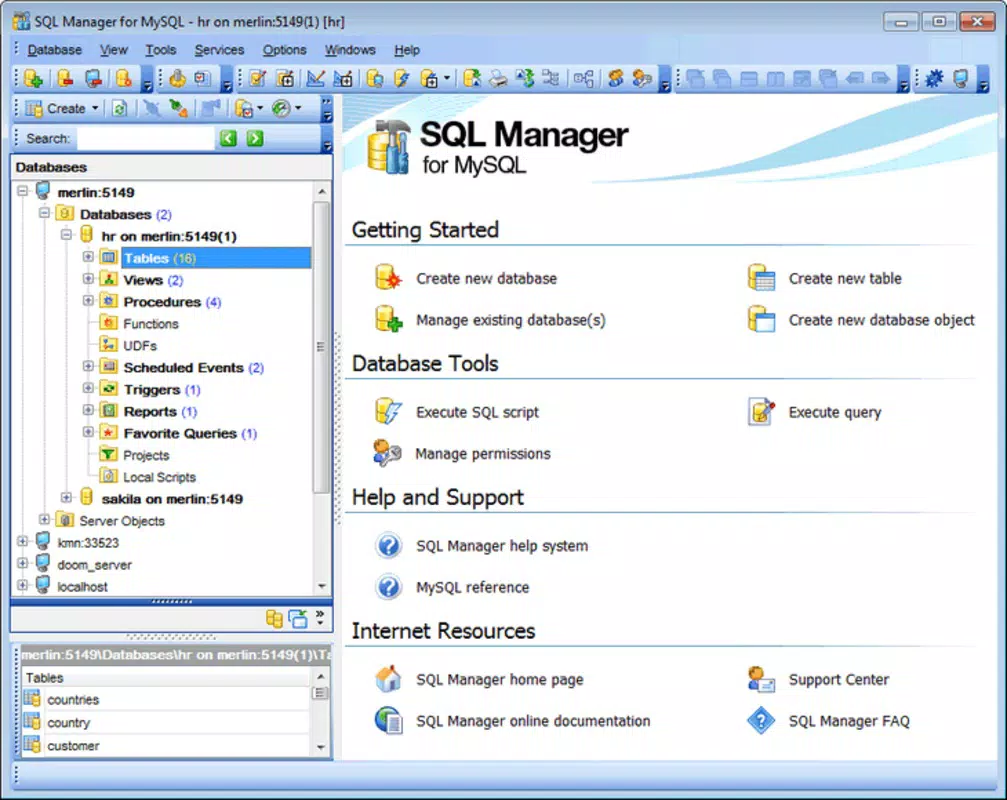Click the refresh icon beside the Create button
The width and height of the screenshot is (1007, 800).
119,109
